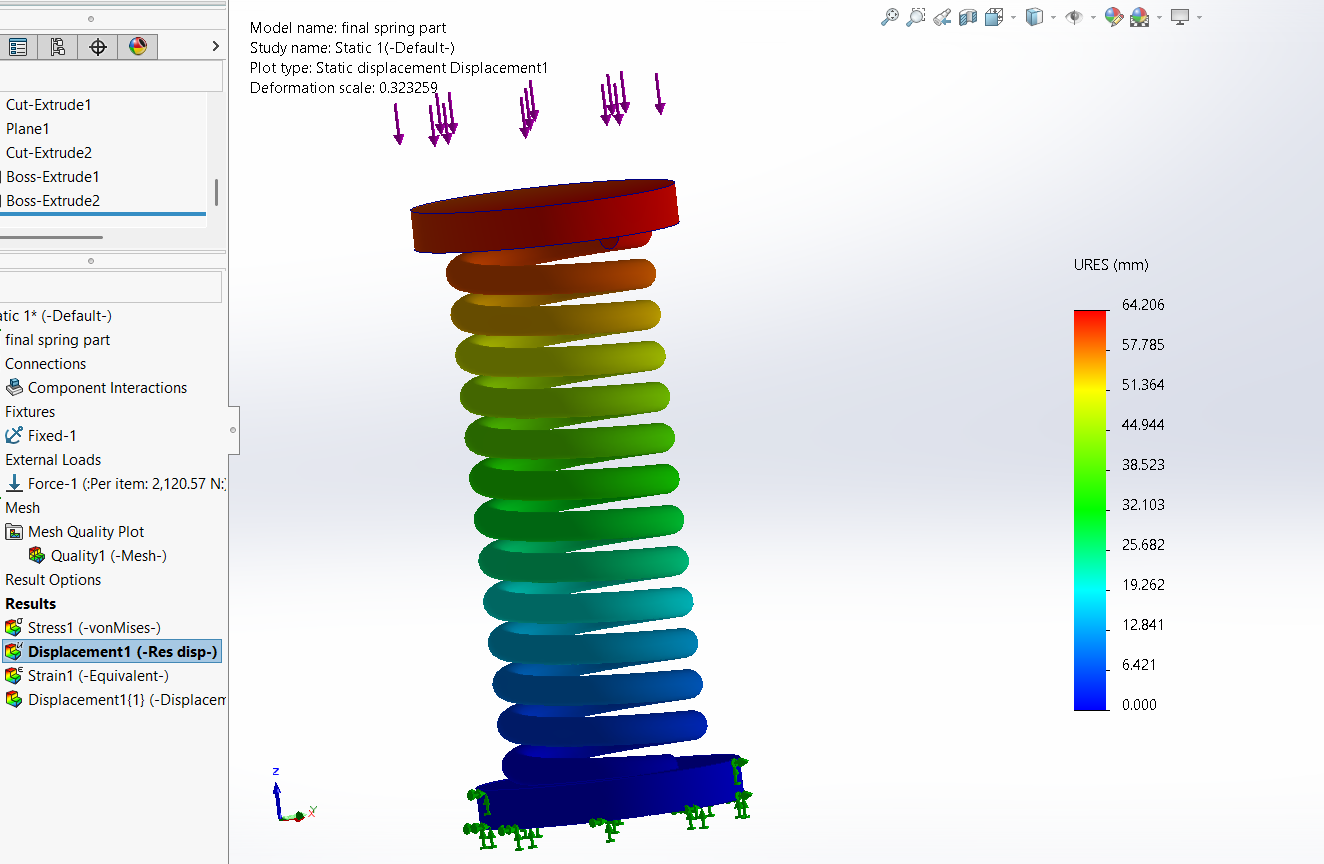The image size is (1324, 864).
Task: Click the Hide/Show Items eye icon
Action: point(1075,17)
